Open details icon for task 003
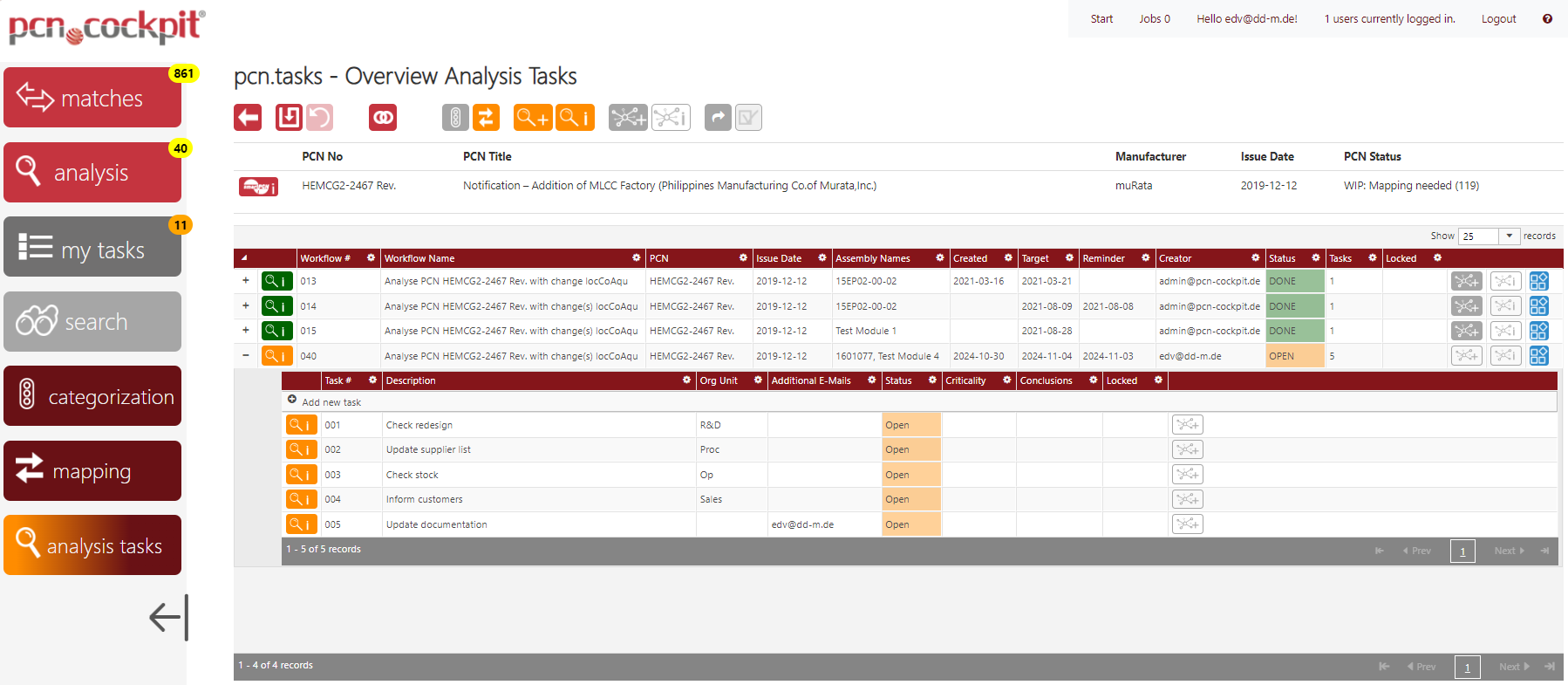The image size is (1568, 685). 301,475
